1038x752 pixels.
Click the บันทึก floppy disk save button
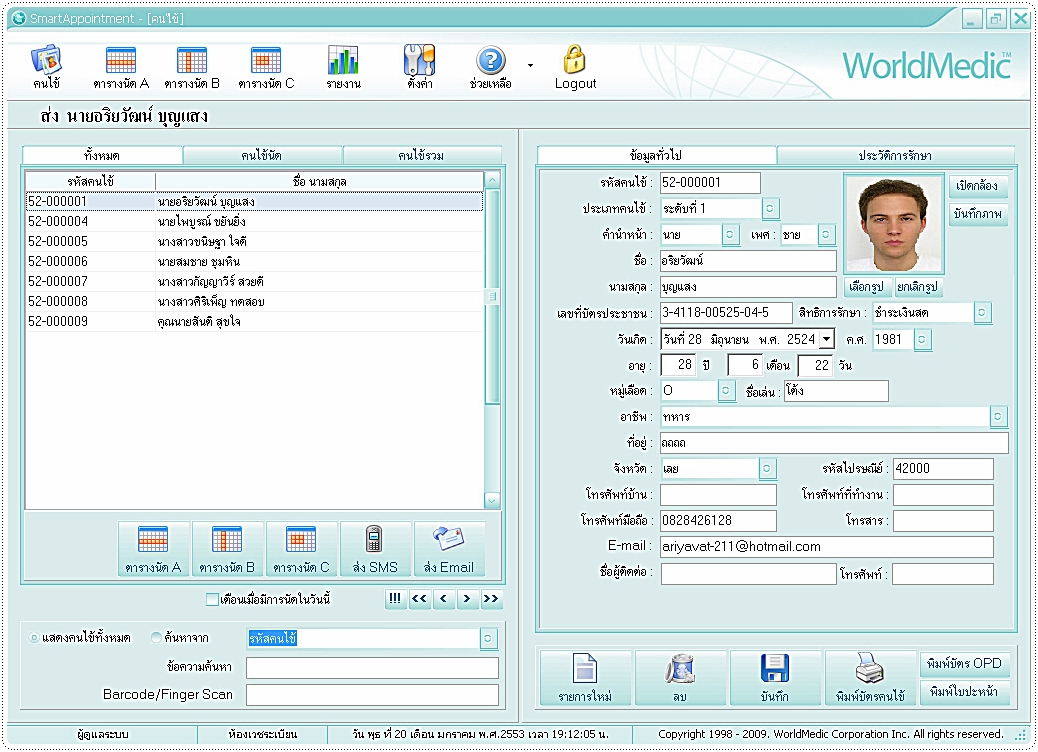click(775, 678)
